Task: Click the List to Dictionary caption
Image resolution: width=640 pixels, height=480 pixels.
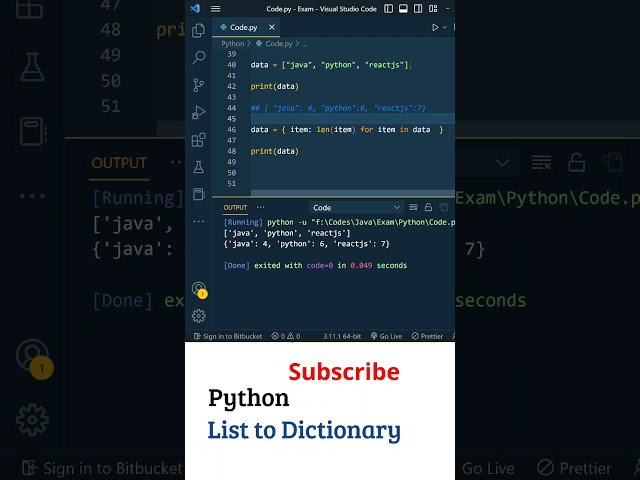Action: coord(304,431)
